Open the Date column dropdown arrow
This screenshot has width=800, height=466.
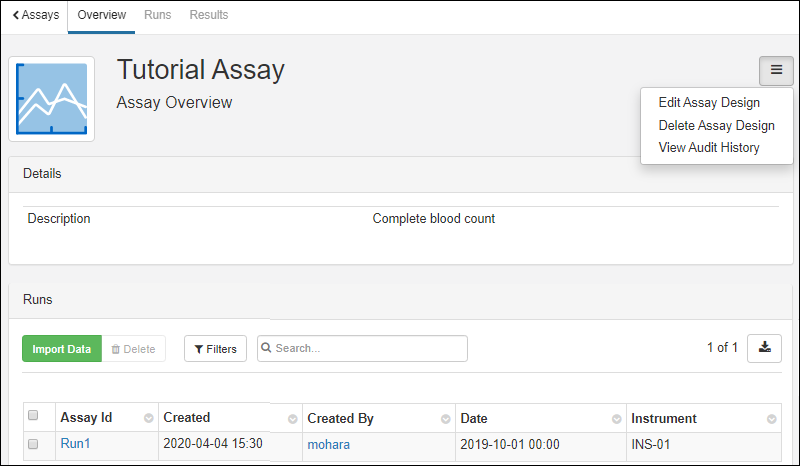[x=613, y=419]
